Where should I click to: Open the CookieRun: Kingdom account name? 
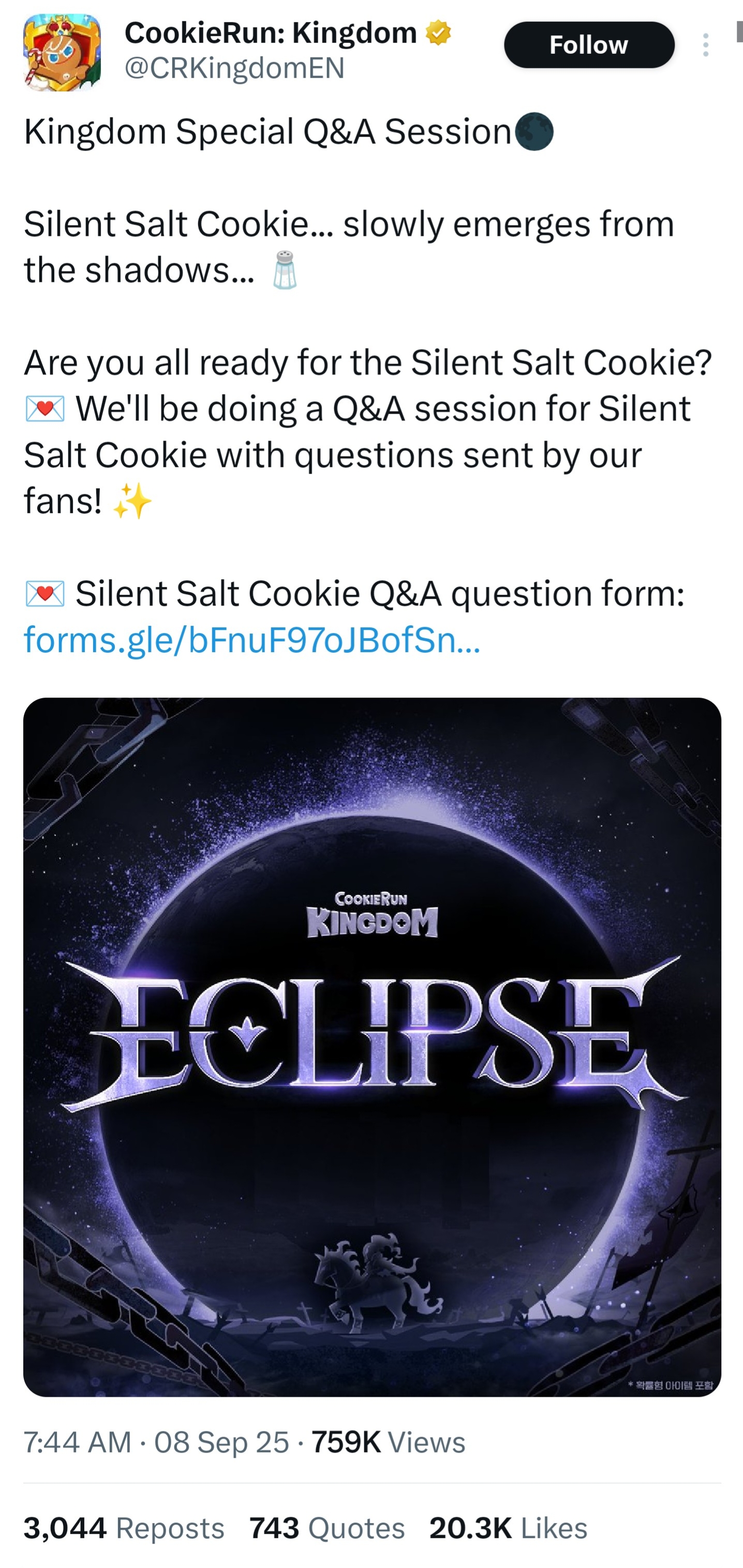pyautogui.click(x=271, y=33)
